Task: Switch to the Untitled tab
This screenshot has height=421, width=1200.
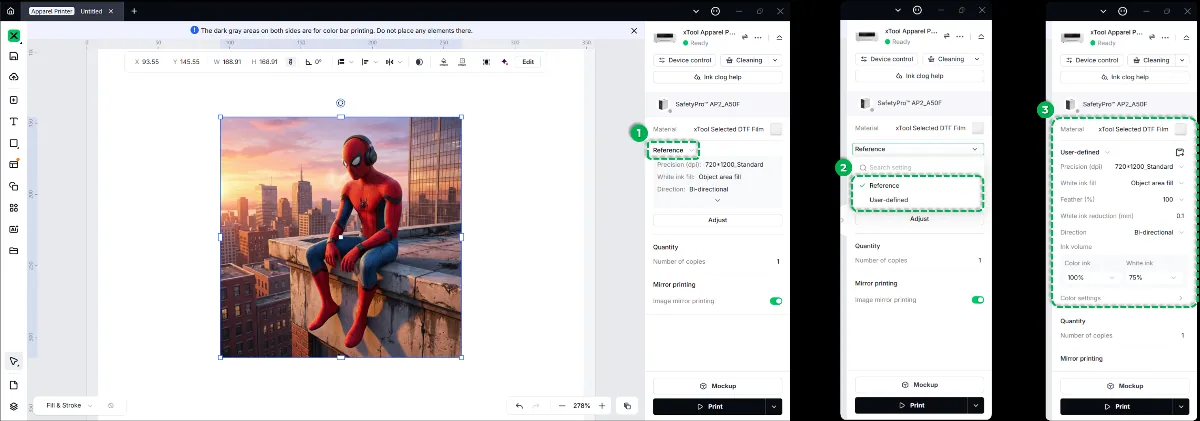Action: (91, 11)
